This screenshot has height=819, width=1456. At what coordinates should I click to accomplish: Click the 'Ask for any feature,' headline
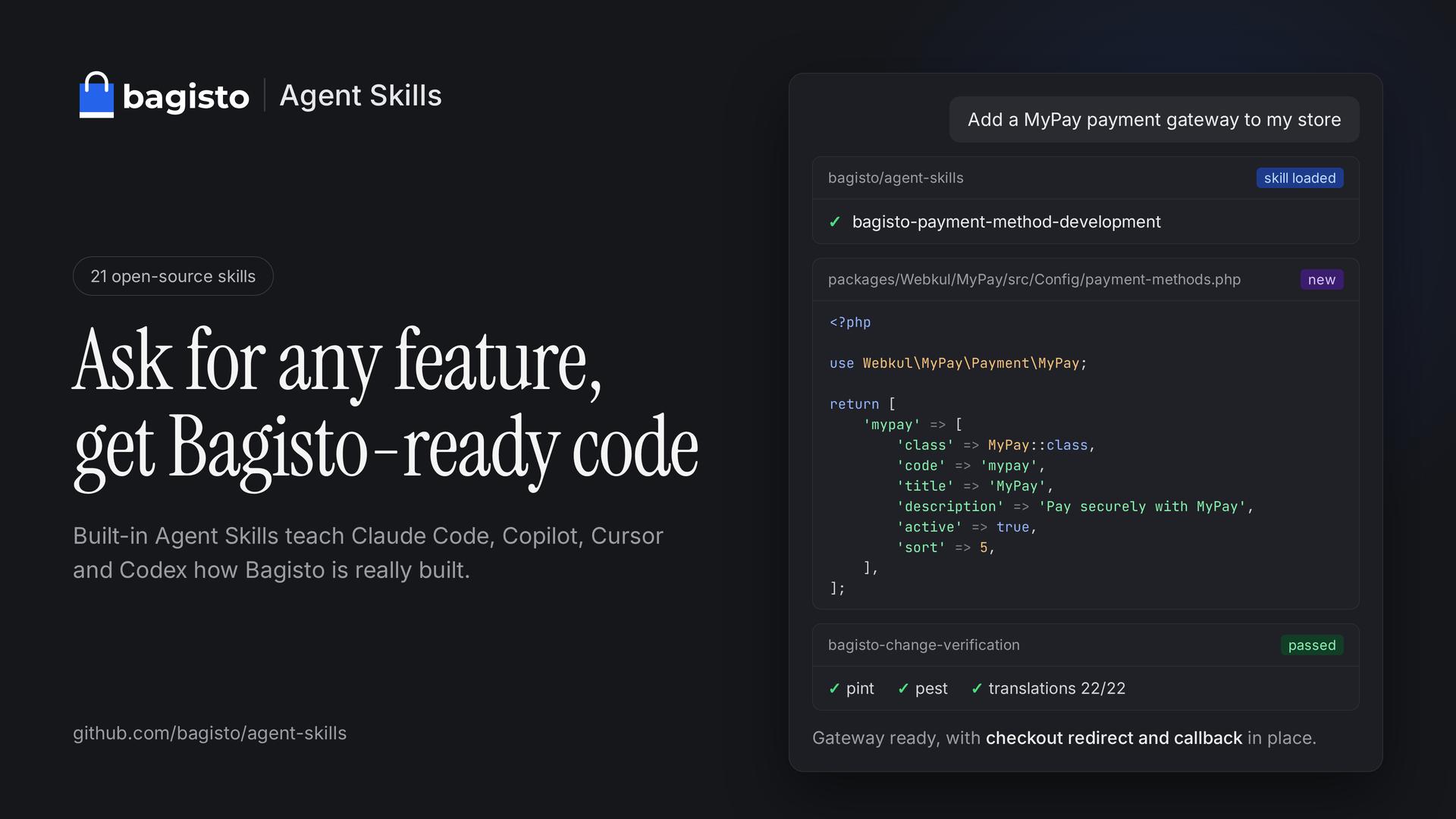338,362
